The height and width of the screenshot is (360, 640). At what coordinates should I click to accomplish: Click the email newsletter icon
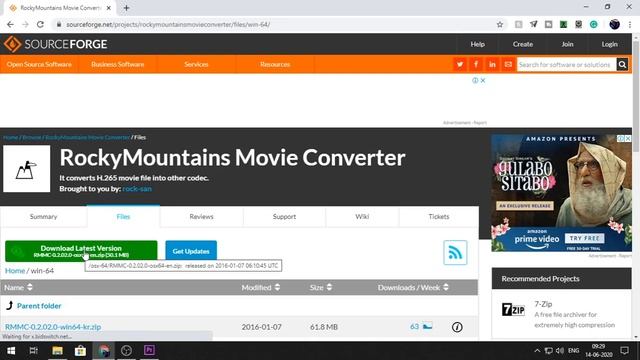[508, 64]
